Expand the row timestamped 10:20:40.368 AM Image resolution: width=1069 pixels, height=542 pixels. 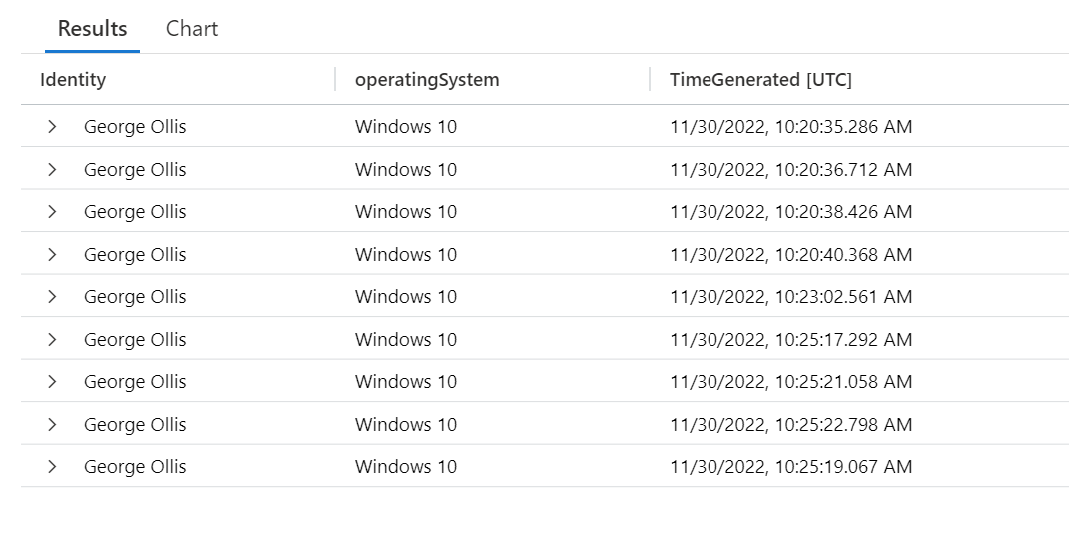(x=52, y=255)
